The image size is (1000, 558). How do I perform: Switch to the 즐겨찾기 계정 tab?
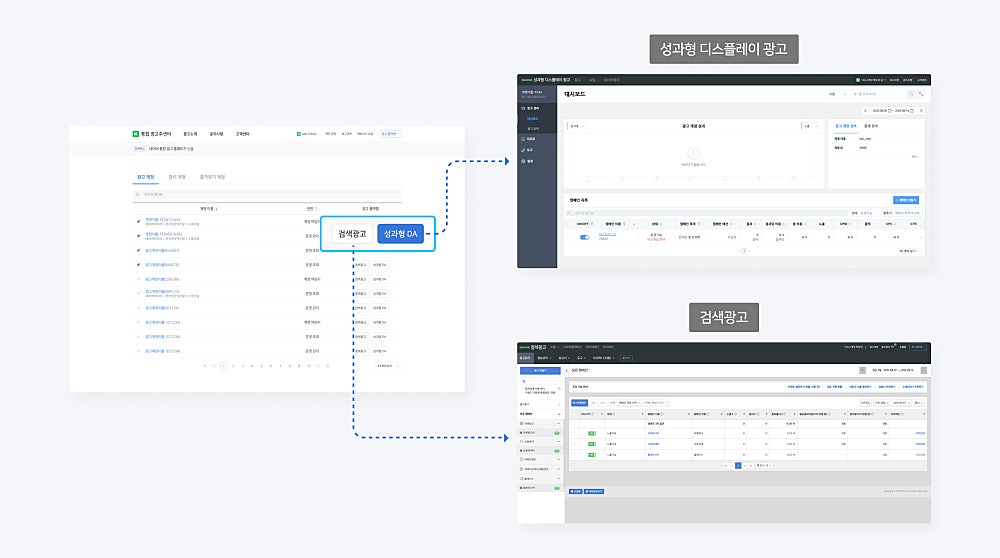212,177
